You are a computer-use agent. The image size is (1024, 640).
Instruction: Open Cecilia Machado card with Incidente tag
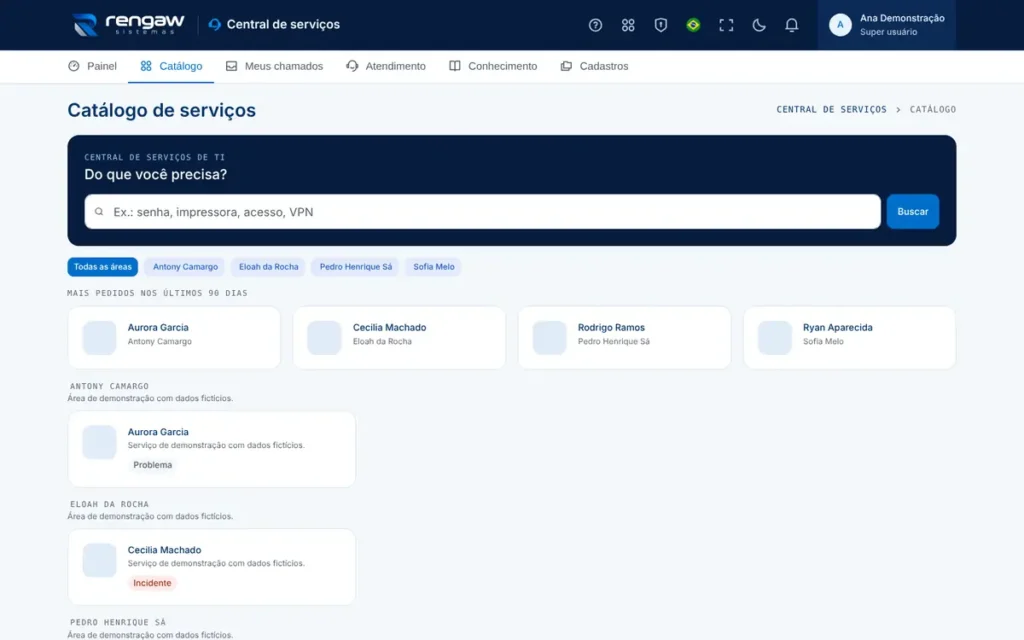coord(212,567)
